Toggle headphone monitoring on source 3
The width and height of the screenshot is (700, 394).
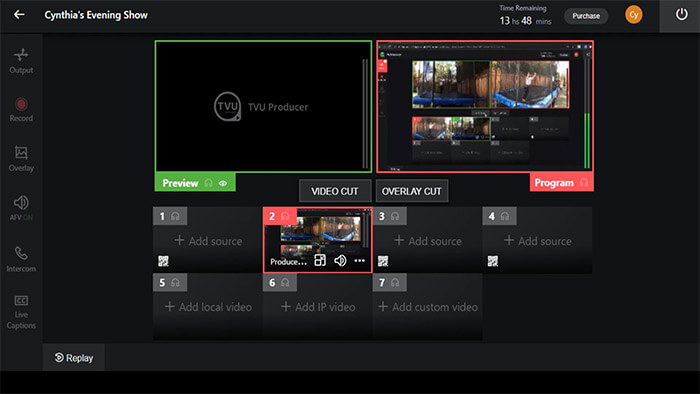click(395, 216)
